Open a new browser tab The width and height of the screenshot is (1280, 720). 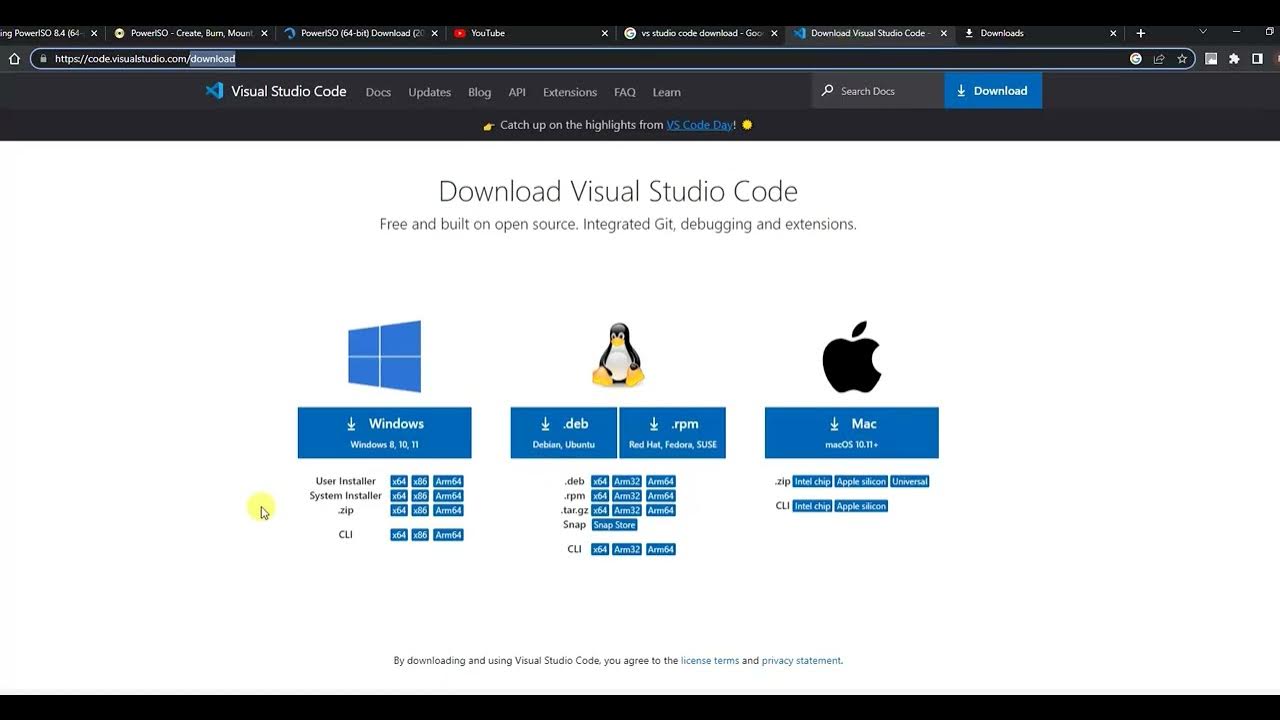click(1141, 33)
